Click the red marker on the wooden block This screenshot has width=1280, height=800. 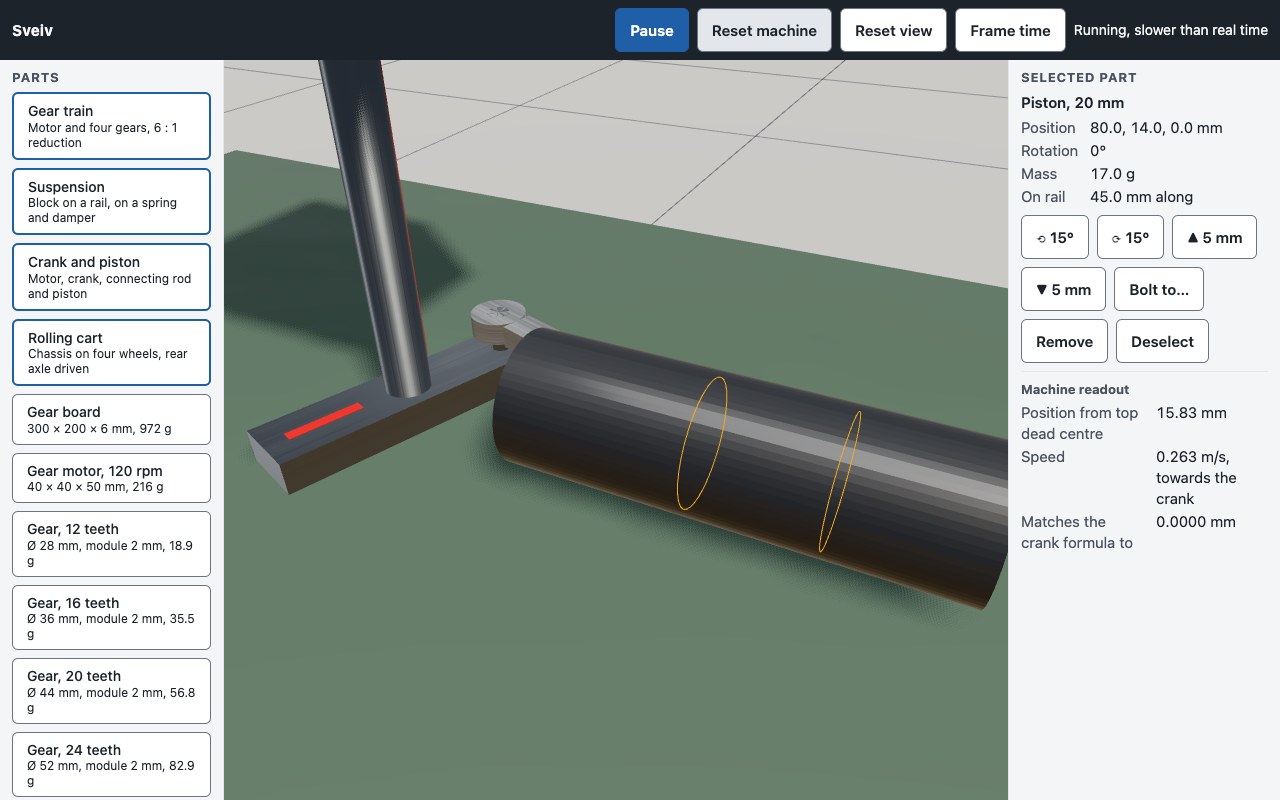click(323, 420)
